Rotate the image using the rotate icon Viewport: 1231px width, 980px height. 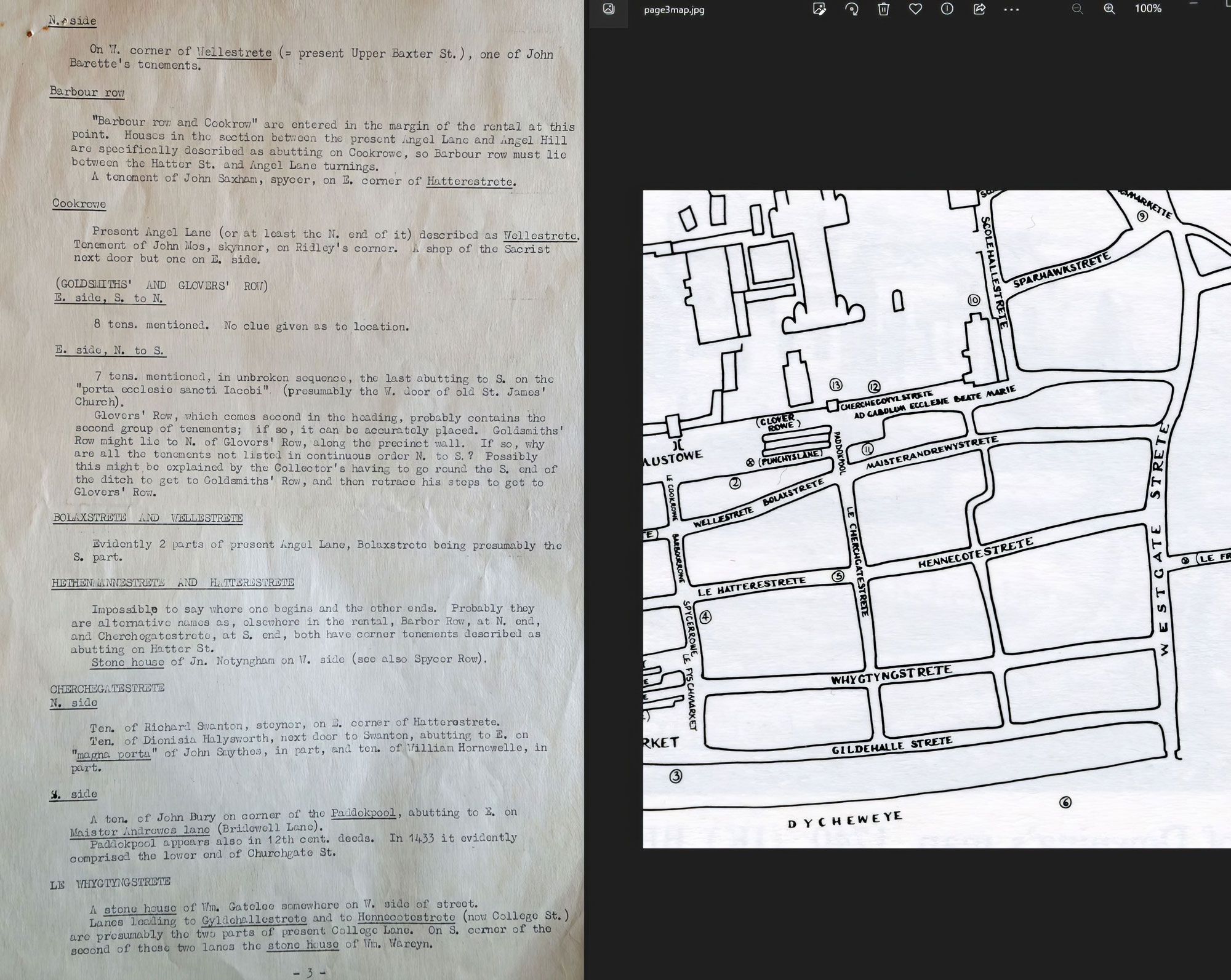click(x=852, y=9)
